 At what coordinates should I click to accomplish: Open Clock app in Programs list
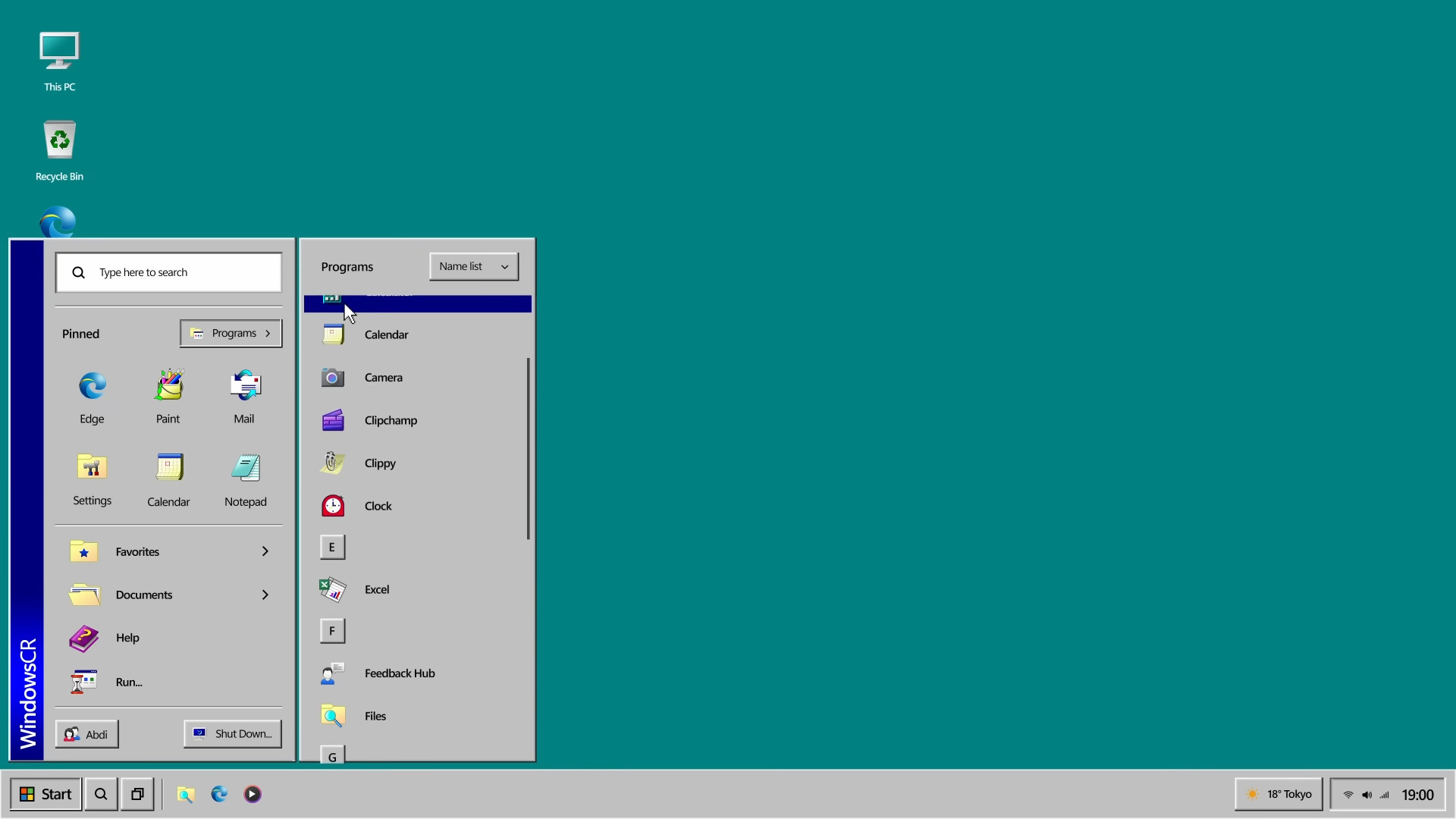click(x=378, y=507)
